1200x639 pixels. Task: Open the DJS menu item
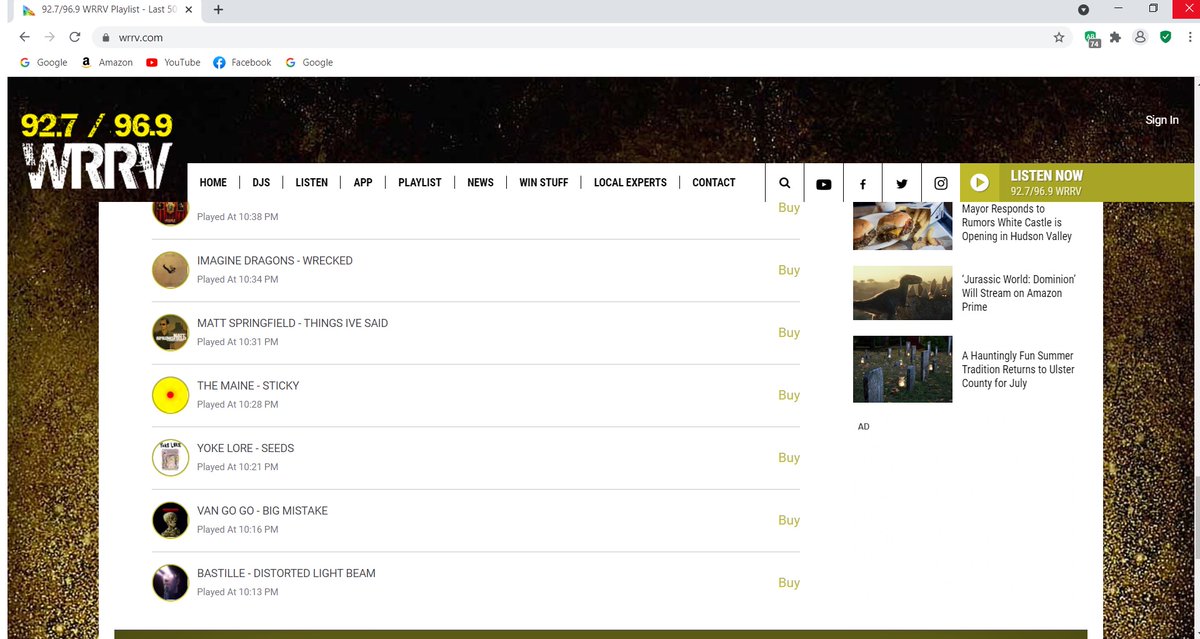tap(261, 183)
